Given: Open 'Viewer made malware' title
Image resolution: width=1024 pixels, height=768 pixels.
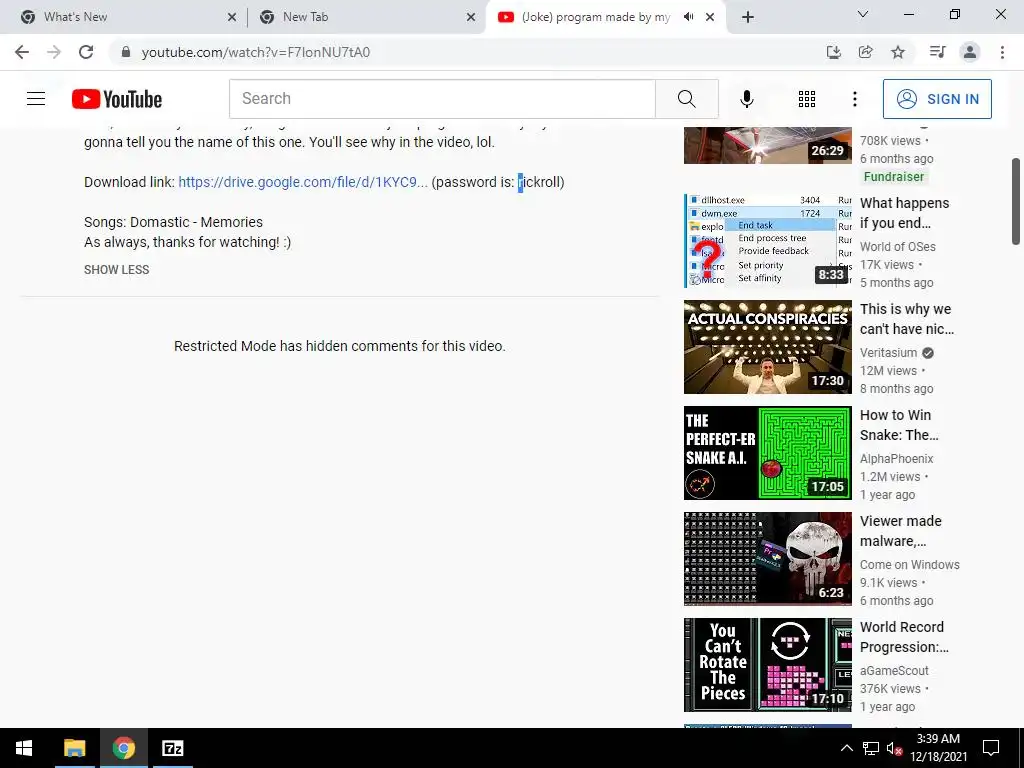Looking at the screenshot, I should tap(901, 530).
